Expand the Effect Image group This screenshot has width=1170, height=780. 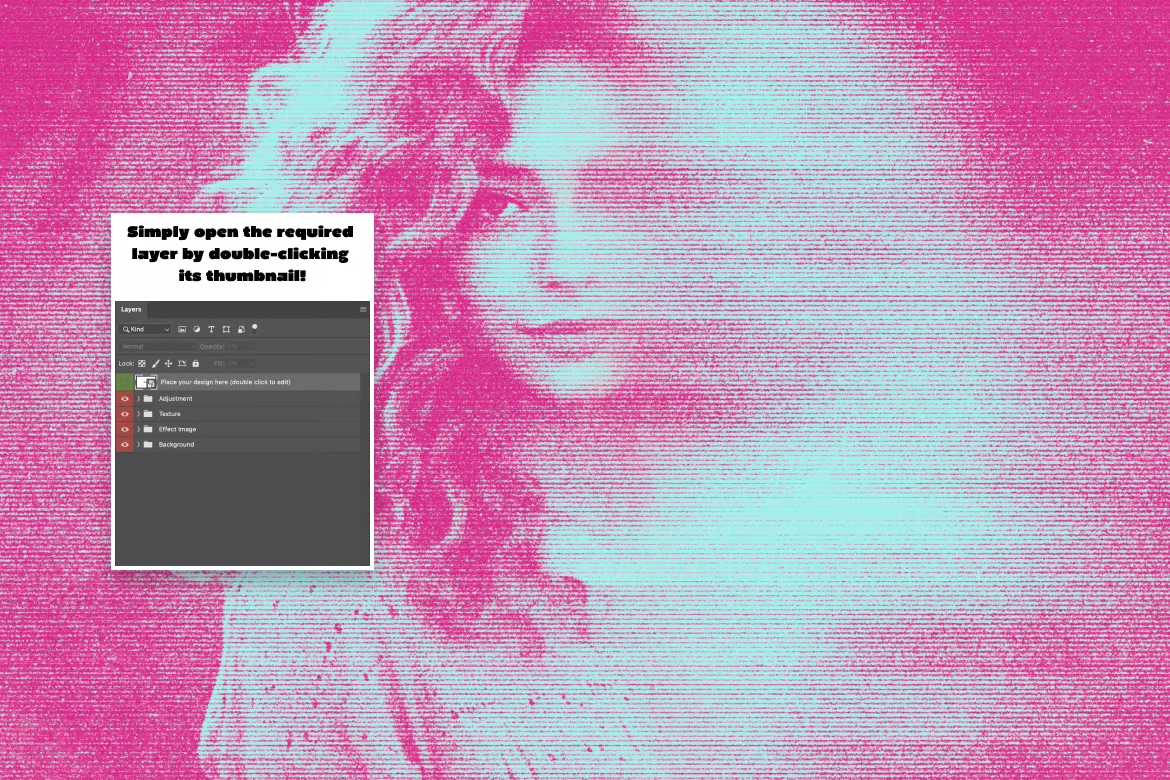click(139, 429)
